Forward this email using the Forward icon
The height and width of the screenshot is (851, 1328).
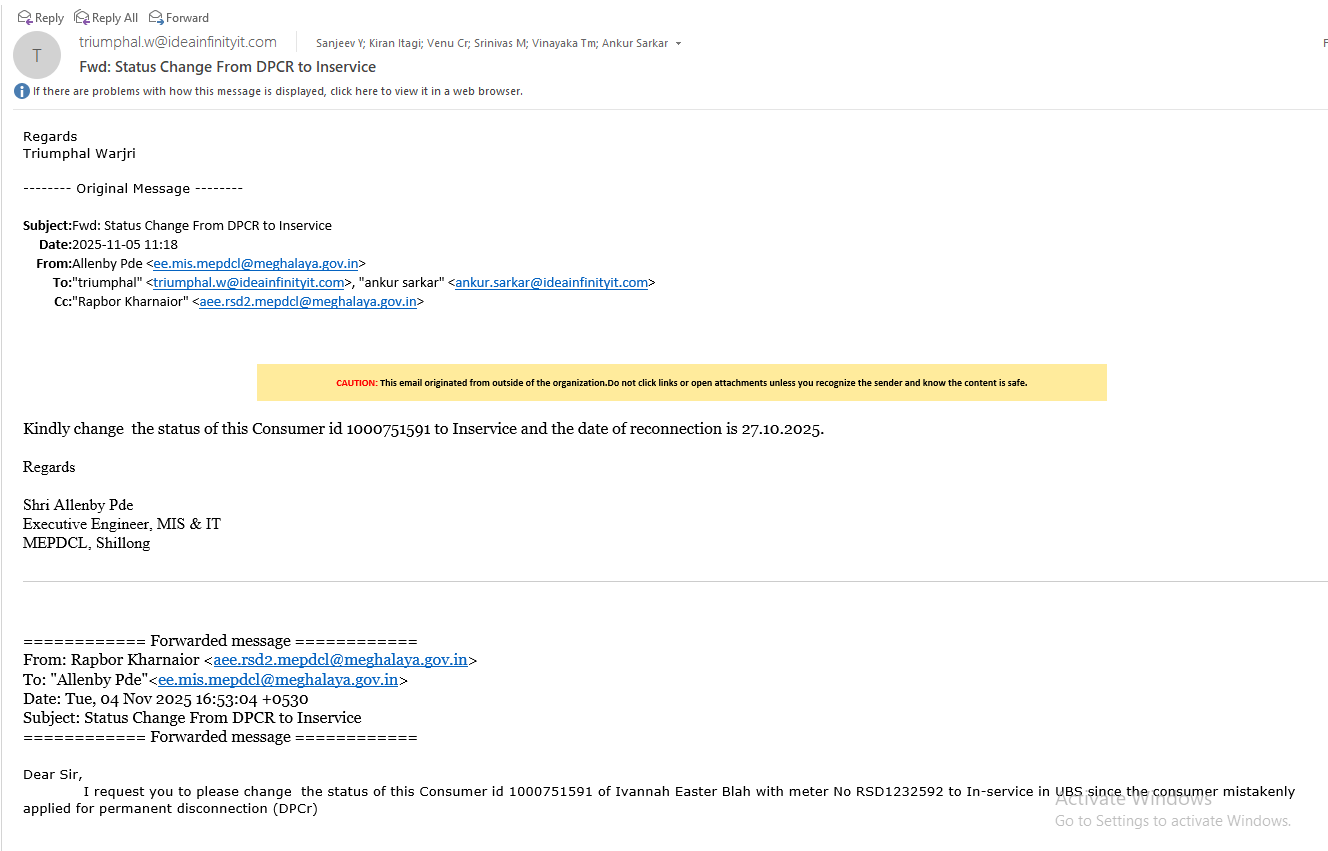coord(156,17)
